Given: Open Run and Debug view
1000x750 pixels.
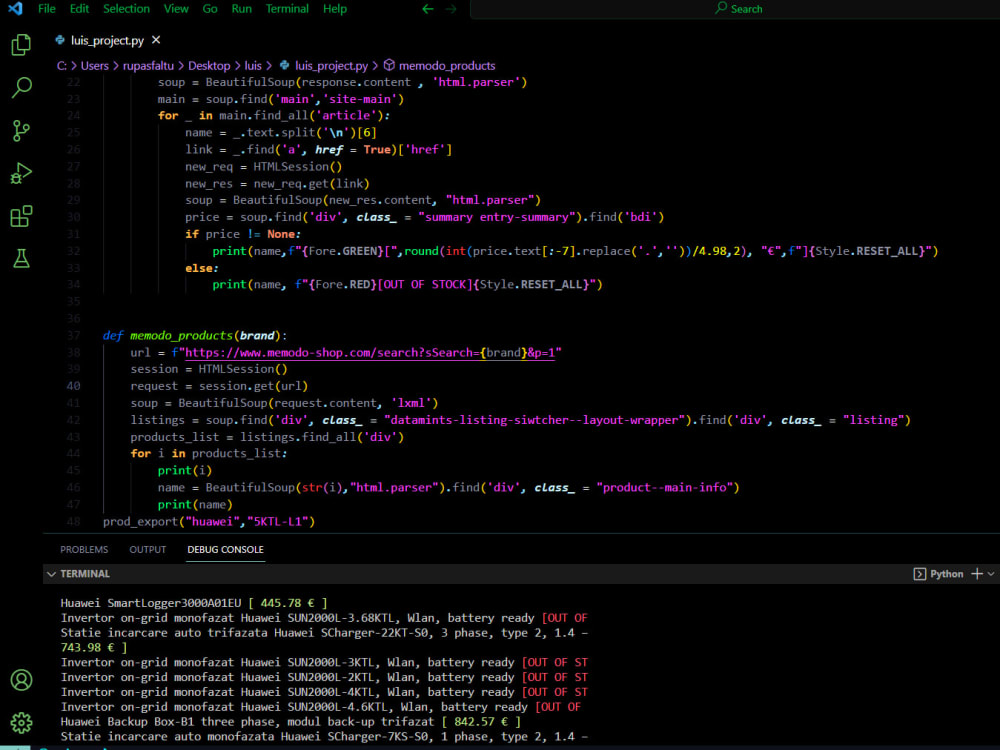Looking at the screenshot, I should click(x=21, y=173).
